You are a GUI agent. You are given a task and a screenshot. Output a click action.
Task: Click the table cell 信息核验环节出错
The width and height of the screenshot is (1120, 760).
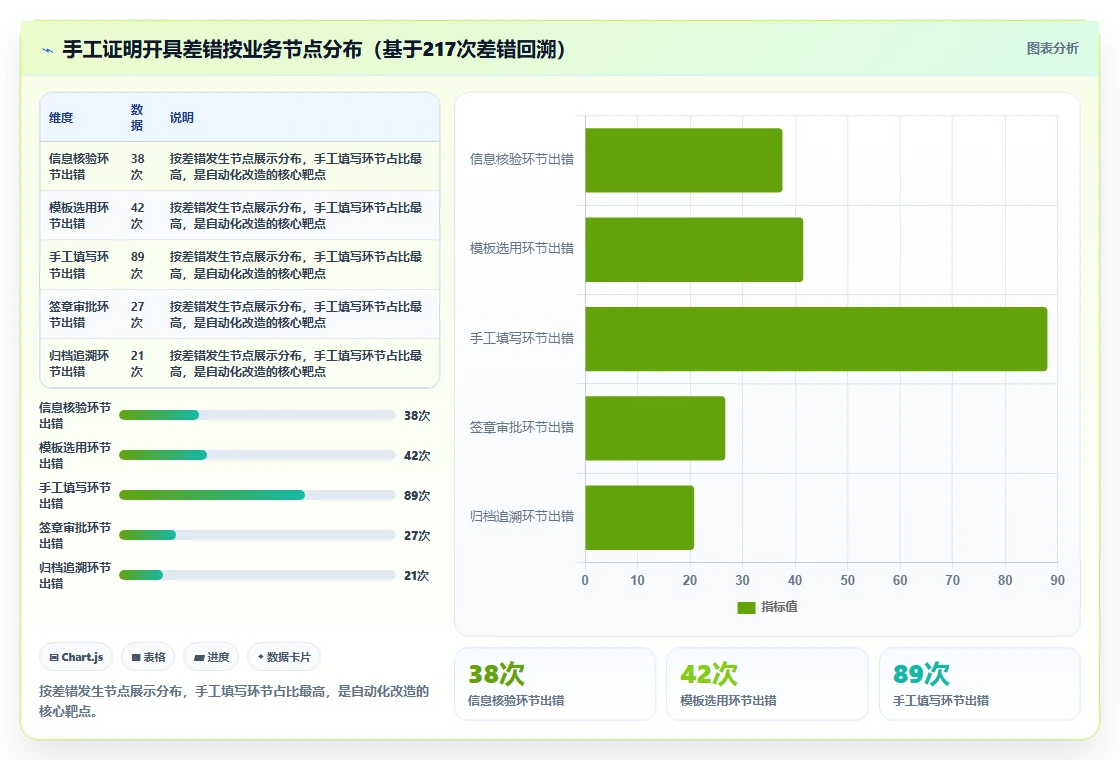pyautogui.click(x=79, y=166)
